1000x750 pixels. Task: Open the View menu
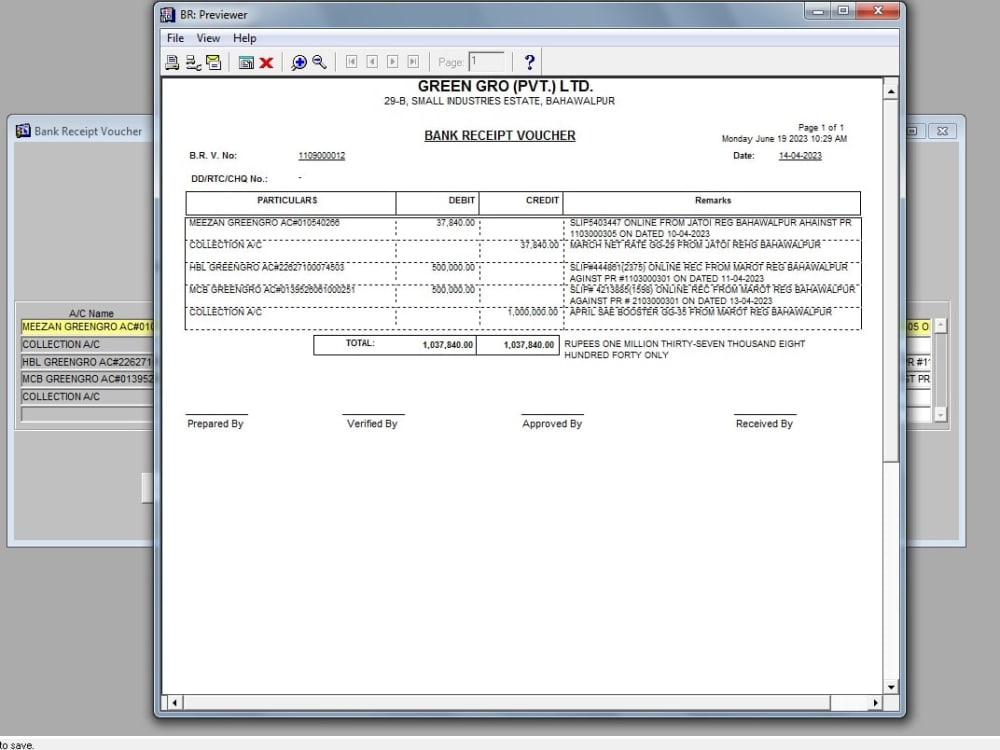208,38
